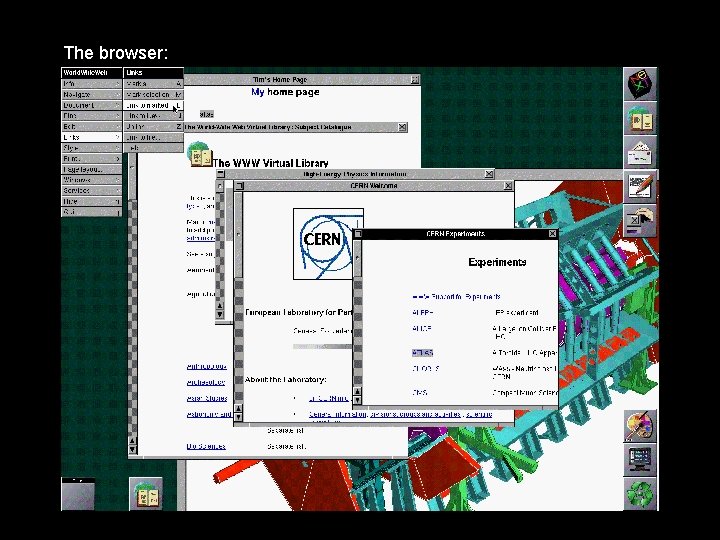The width and height of the screenshot is (720, 540).
Task: Close the WWW Virtual Library Subject Catalogue window
Action: coord(402,127)
